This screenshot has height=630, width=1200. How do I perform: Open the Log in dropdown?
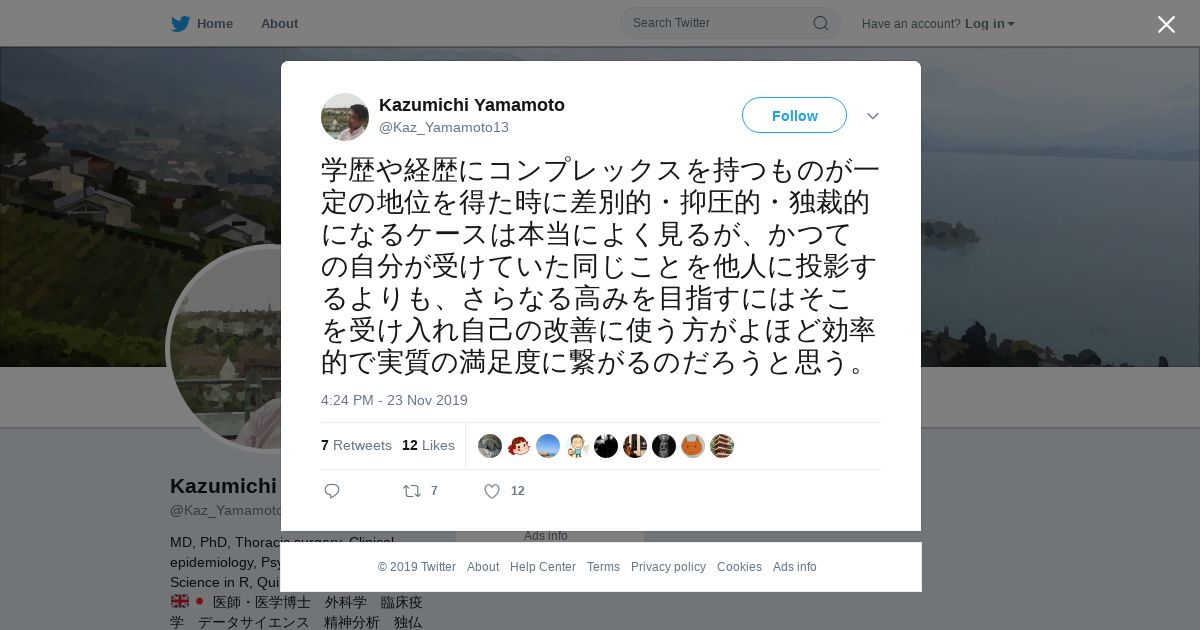[x=989, y=23]
